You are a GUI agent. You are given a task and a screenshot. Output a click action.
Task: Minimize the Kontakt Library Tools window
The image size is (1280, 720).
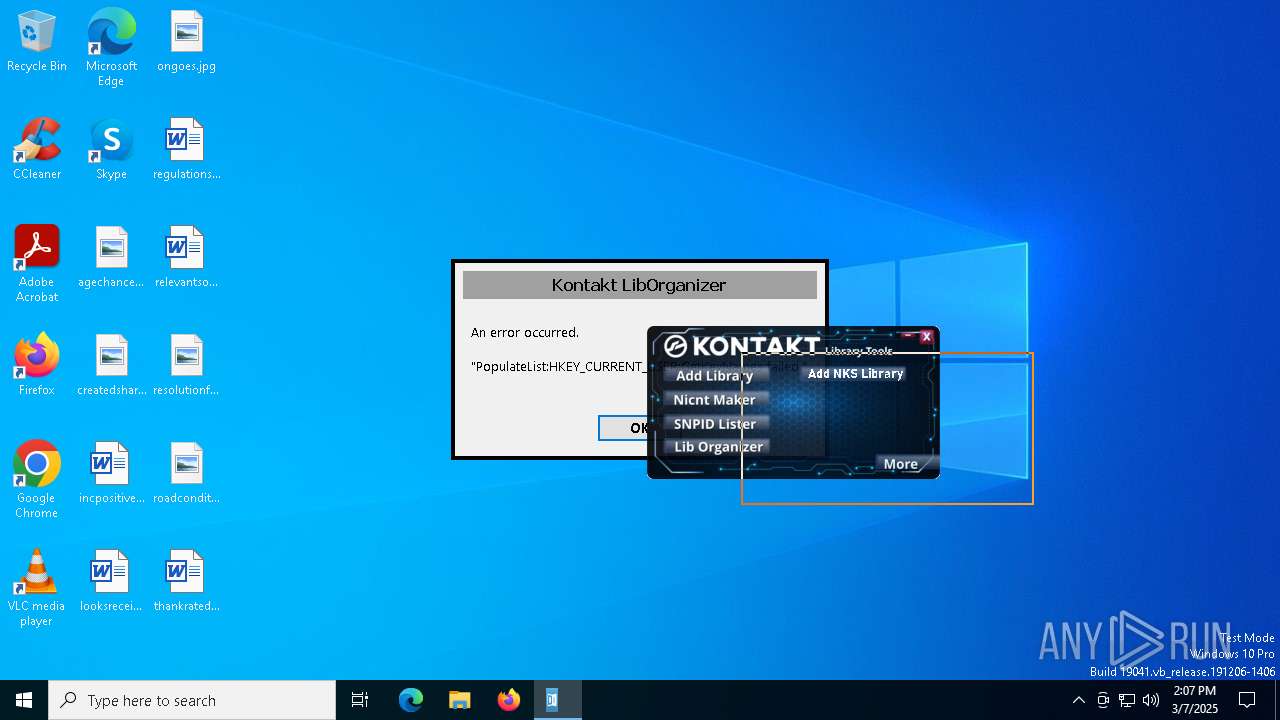[908, 337]
